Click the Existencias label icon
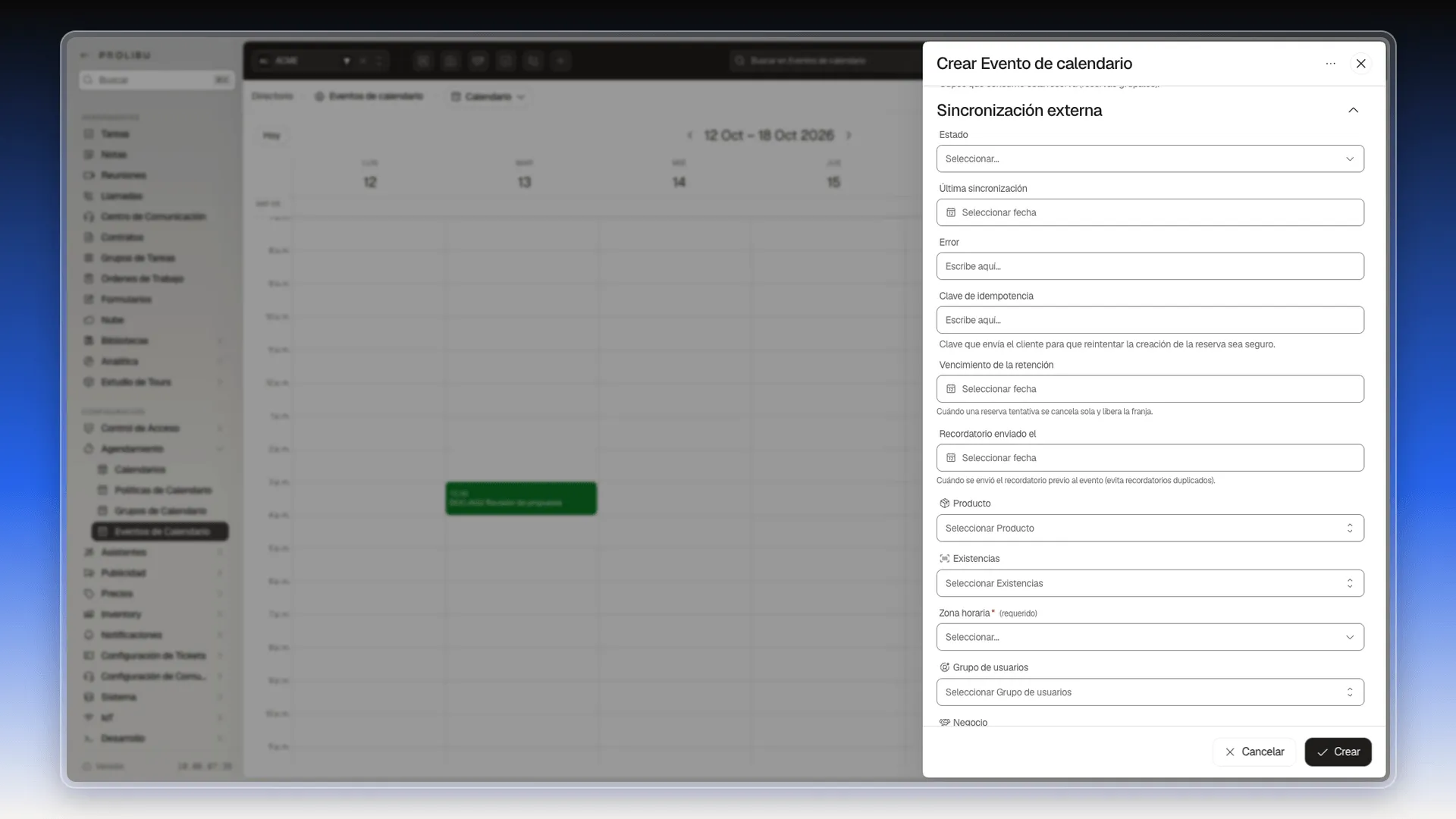Image resolution: width=1456 pixels, height=819 pixels. click(x=944, y=559)
